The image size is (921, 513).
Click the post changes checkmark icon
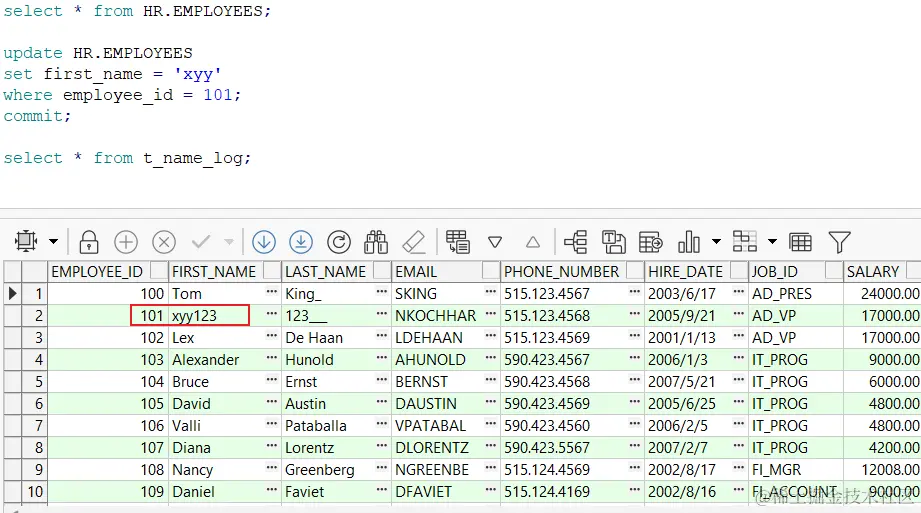201,242
